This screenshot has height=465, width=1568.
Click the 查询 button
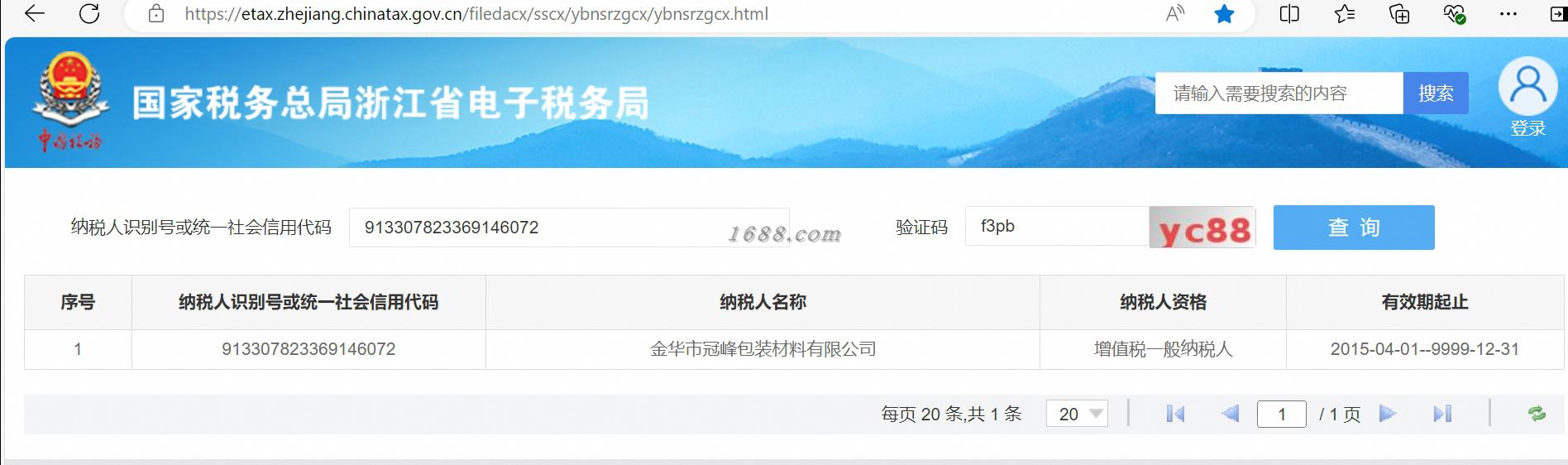point(1354,228)
